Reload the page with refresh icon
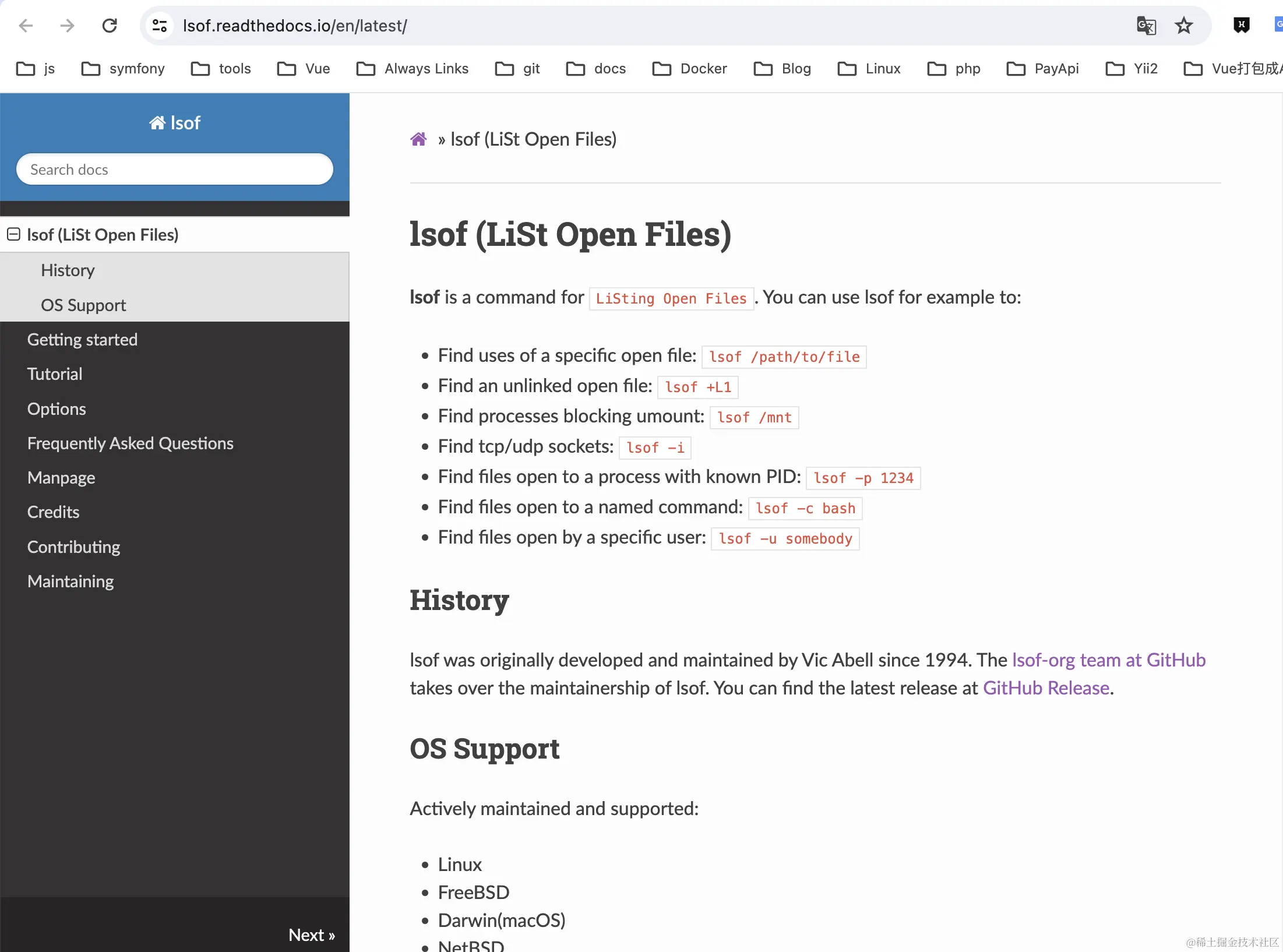 click(x=110, y=26)
